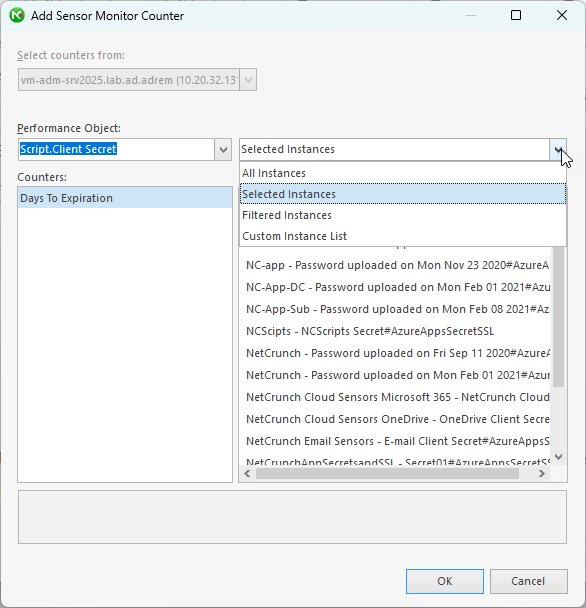Select NC-App-Sub Feb 08 2021 instance
This screenshot has width=586, height=608.
(x=397, y=309)
